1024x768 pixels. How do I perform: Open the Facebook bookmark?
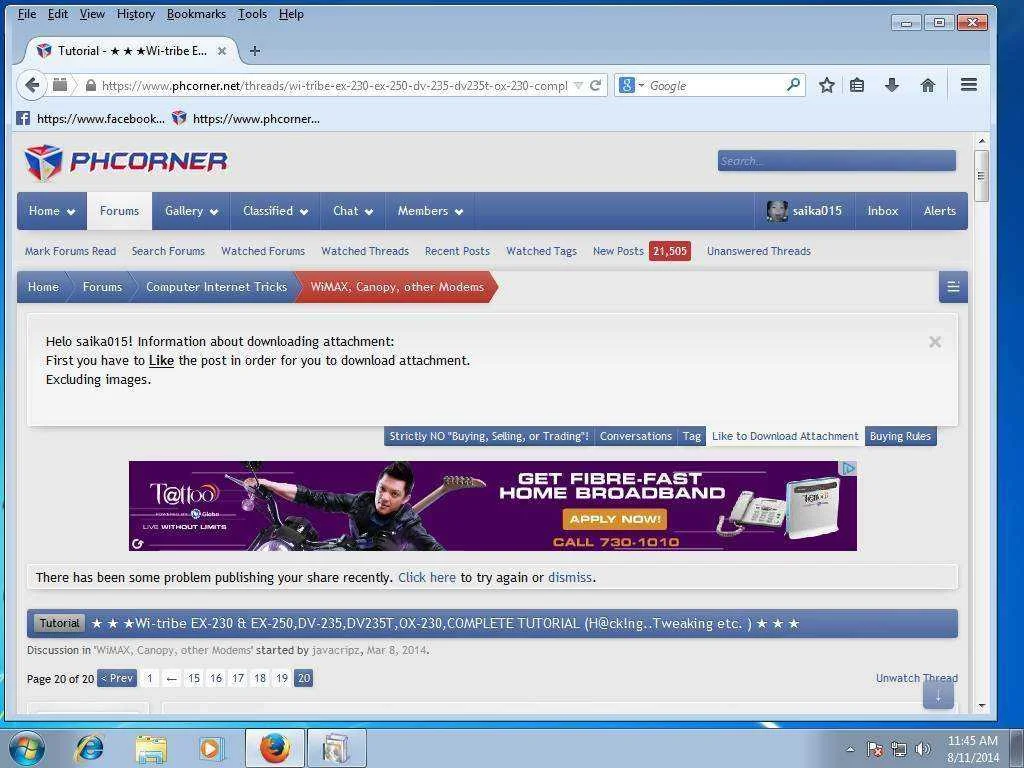(91, 119)
